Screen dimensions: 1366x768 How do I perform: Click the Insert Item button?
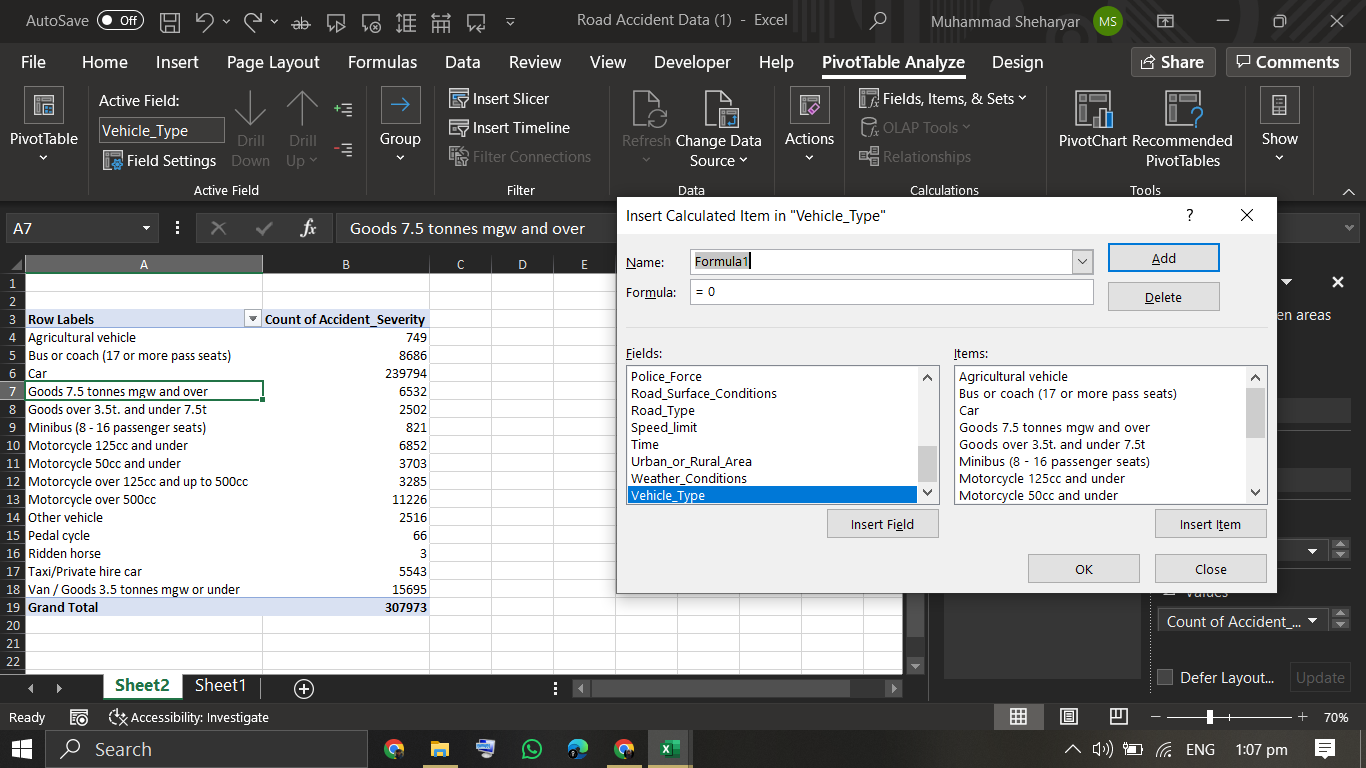(1211, 524)
